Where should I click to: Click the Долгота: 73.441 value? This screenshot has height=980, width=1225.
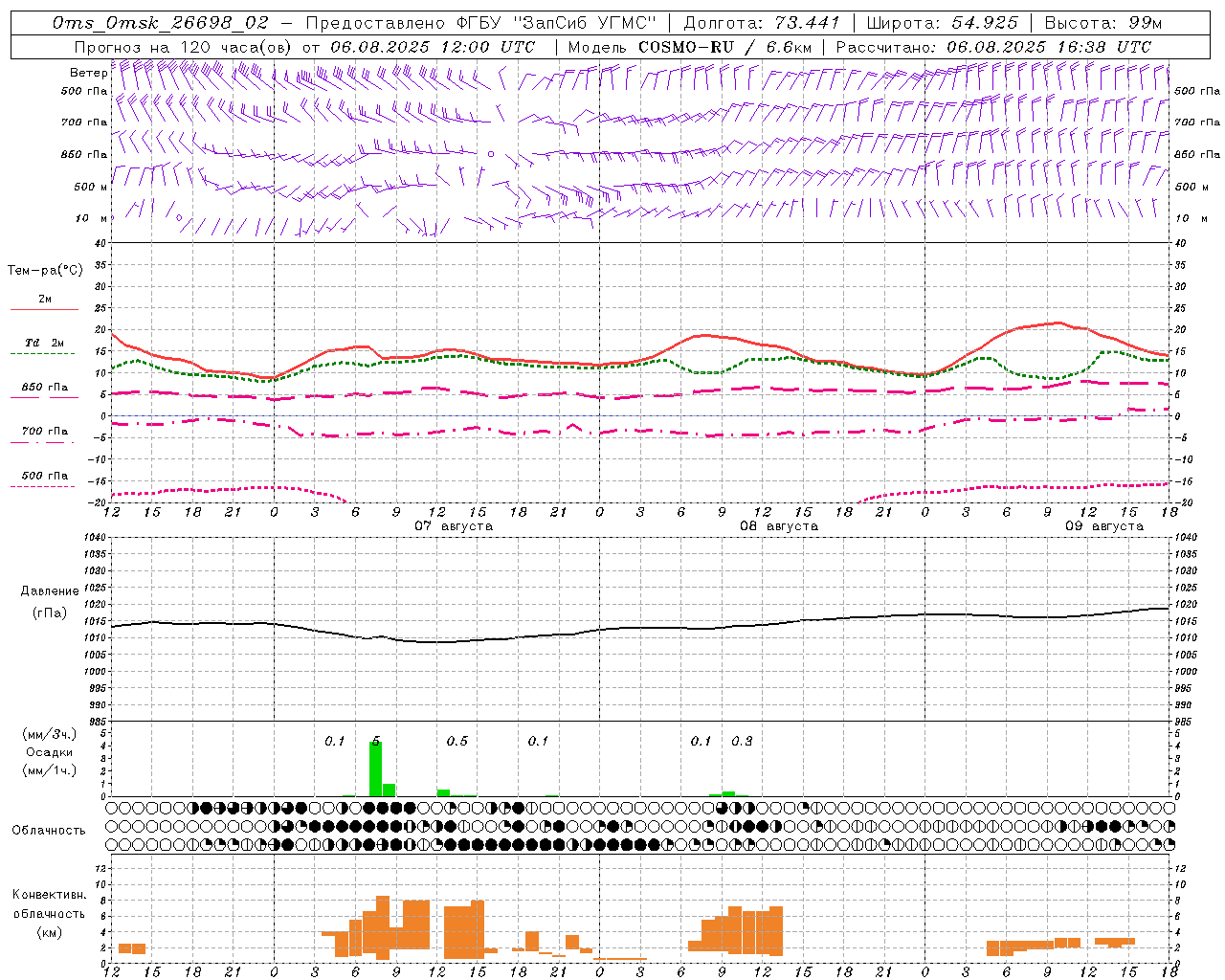762,23
